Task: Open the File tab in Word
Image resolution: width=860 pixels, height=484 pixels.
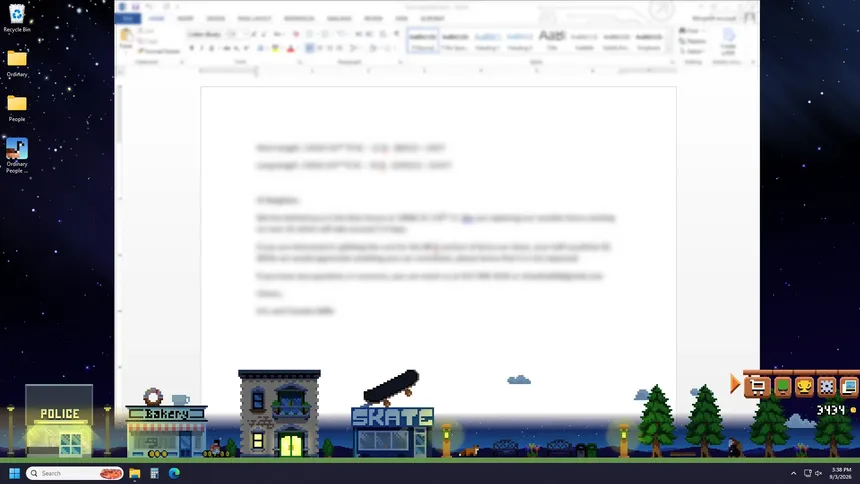Action: coord(128,18)
